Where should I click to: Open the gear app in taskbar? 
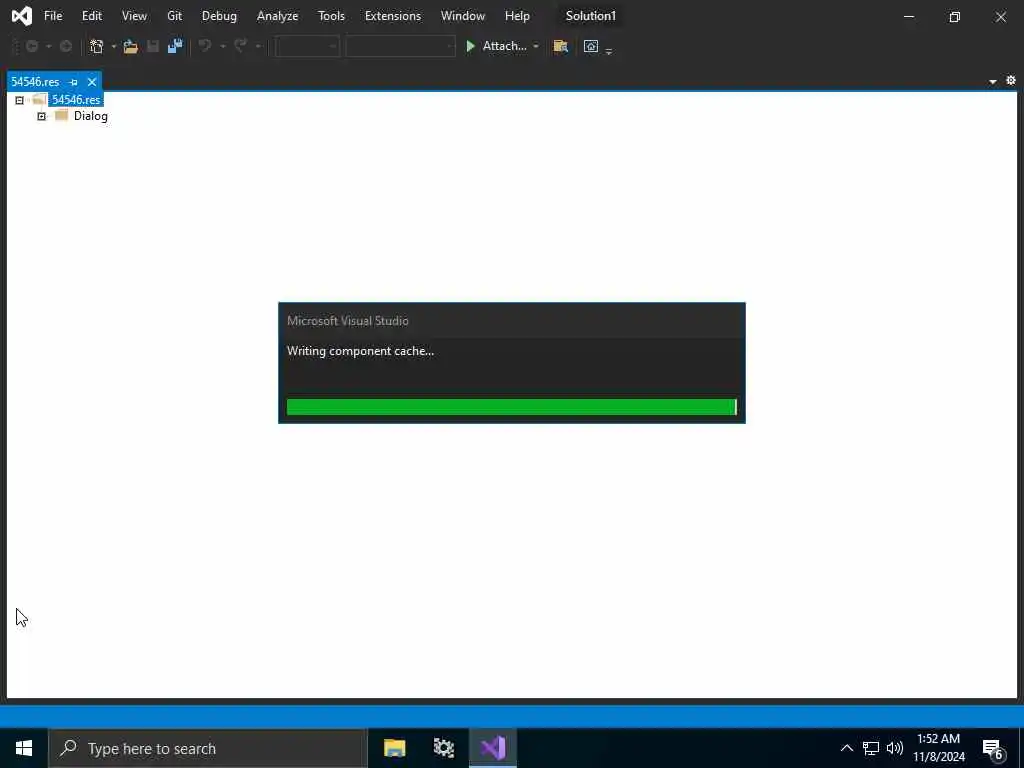(x=443, y=748)
